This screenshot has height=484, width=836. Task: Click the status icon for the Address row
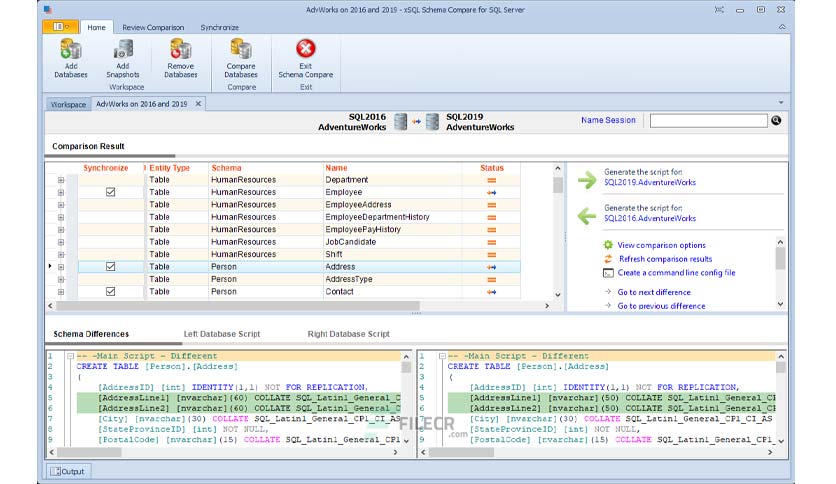(x=492, y=267)
